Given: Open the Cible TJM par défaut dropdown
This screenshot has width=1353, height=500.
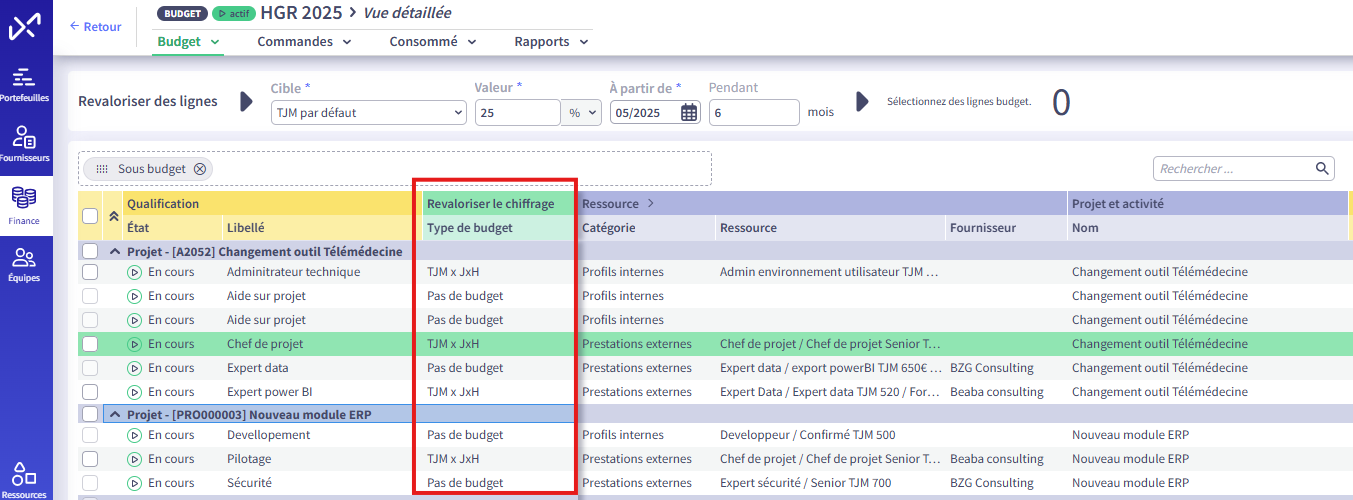Looking at the screenshot, I should [x=368, y=113].
